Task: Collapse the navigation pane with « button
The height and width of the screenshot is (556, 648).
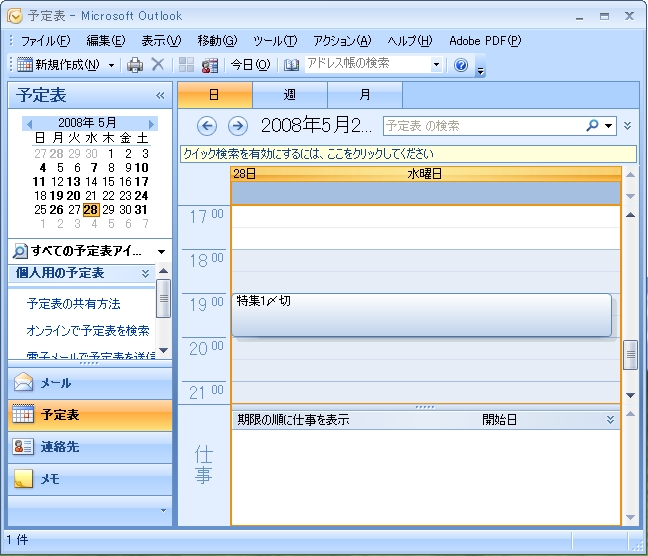Action: pos(160,95)
